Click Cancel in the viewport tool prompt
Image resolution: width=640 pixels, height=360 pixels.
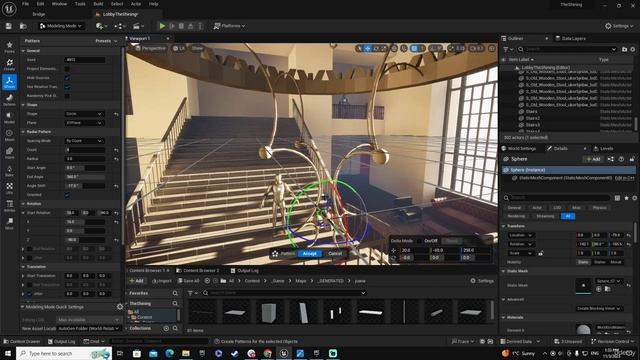[x=335, y=253]
